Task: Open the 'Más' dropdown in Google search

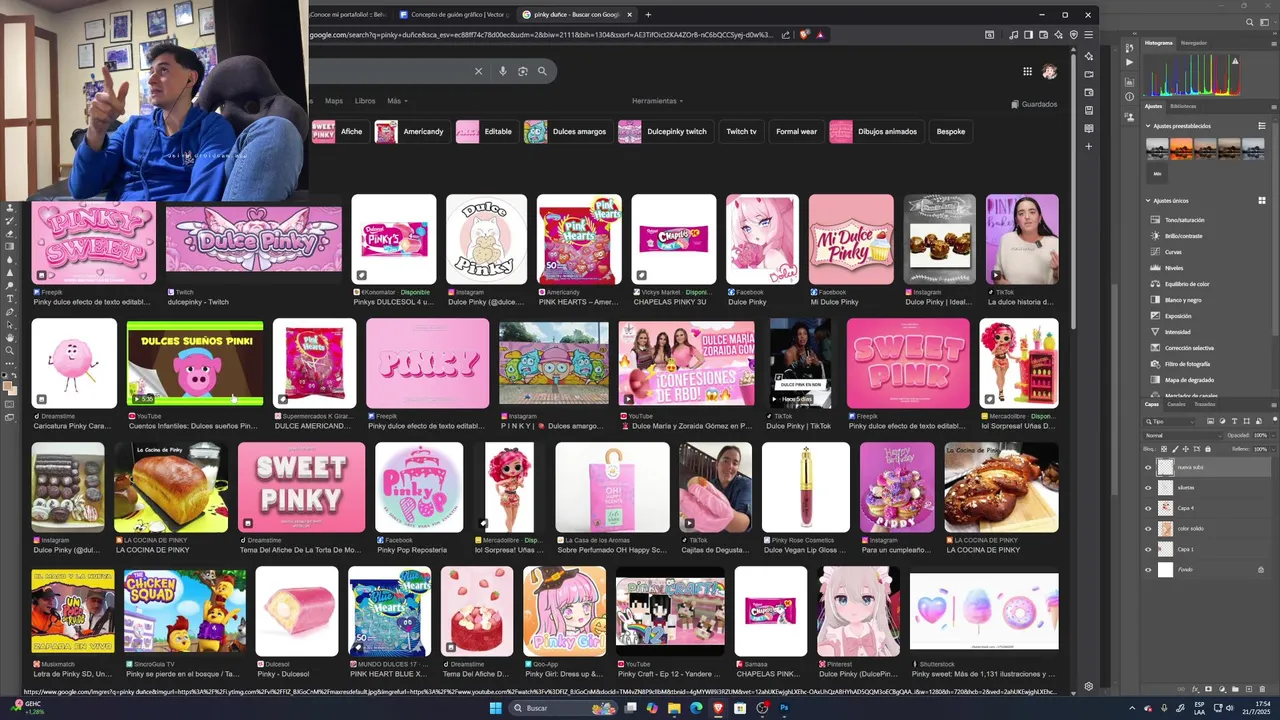Action: coord(397,101)
